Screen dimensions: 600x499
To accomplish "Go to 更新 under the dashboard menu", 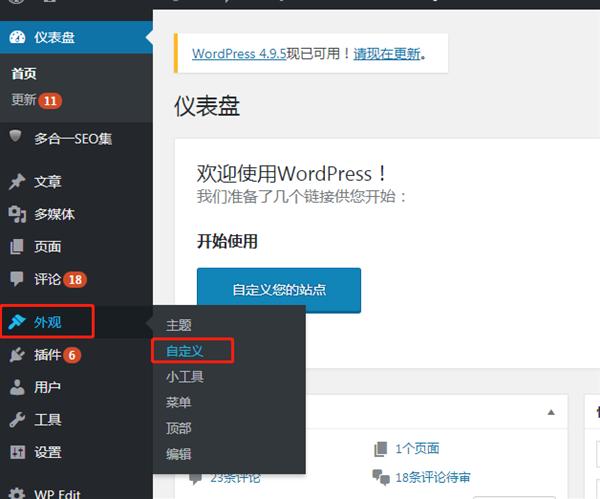I will pos(24,100).
